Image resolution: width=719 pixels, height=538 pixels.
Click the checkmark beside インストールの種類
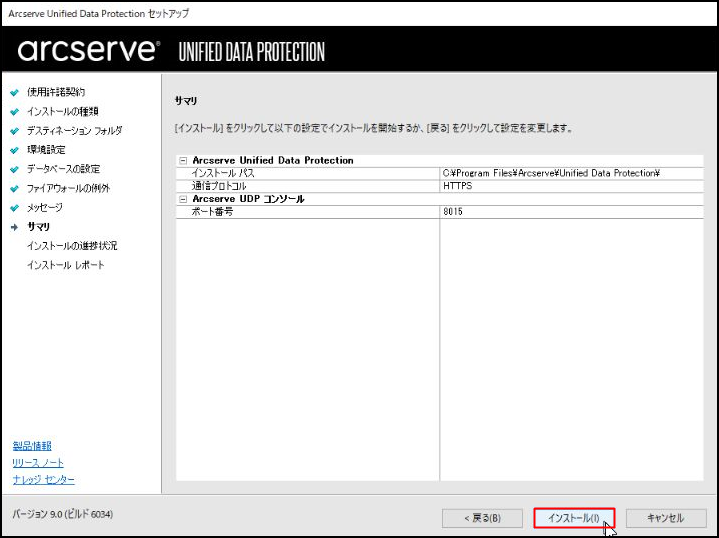pos(14,111)
